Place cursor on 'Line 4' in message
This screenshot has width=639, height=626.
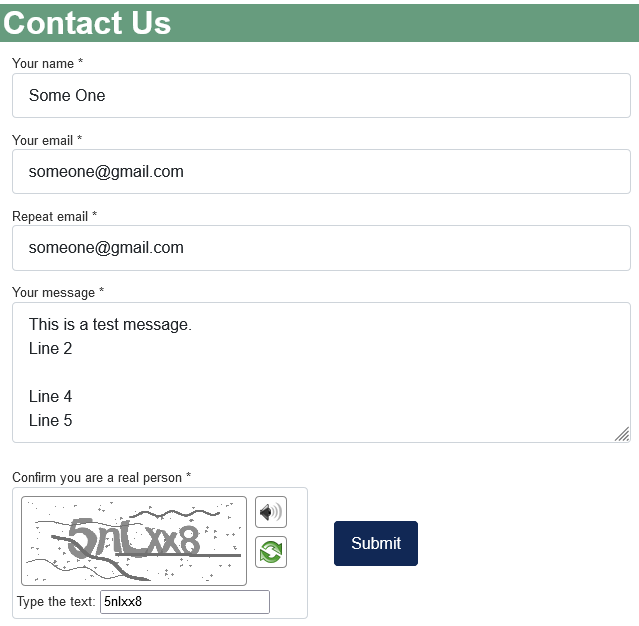click(x=51, y=397)
